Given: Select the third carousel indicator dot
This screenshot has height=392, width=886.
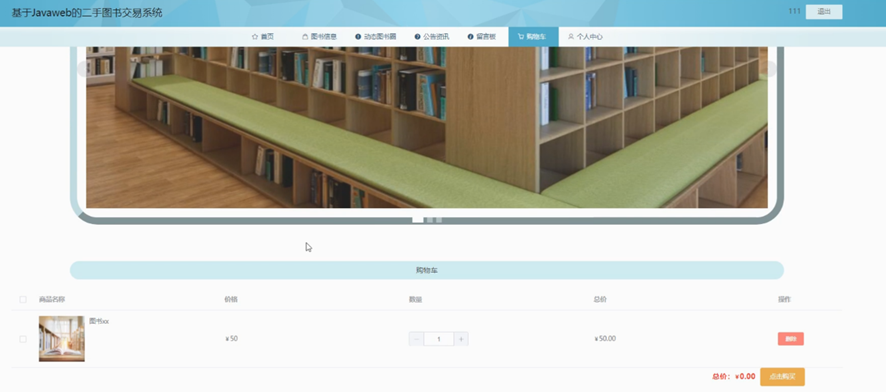Looking at the screenshot, I should pos(439,220).
